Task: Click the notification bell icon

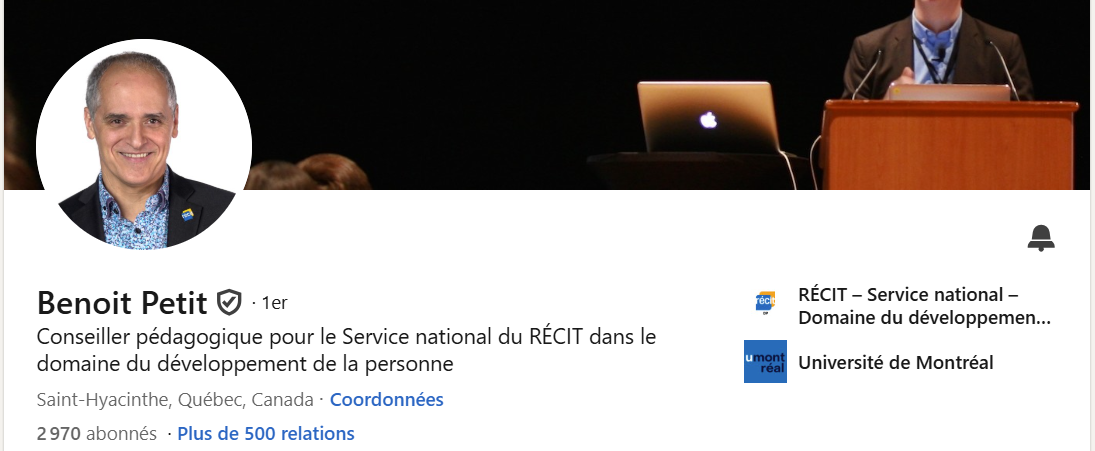Action: (x=1041, y=238)
